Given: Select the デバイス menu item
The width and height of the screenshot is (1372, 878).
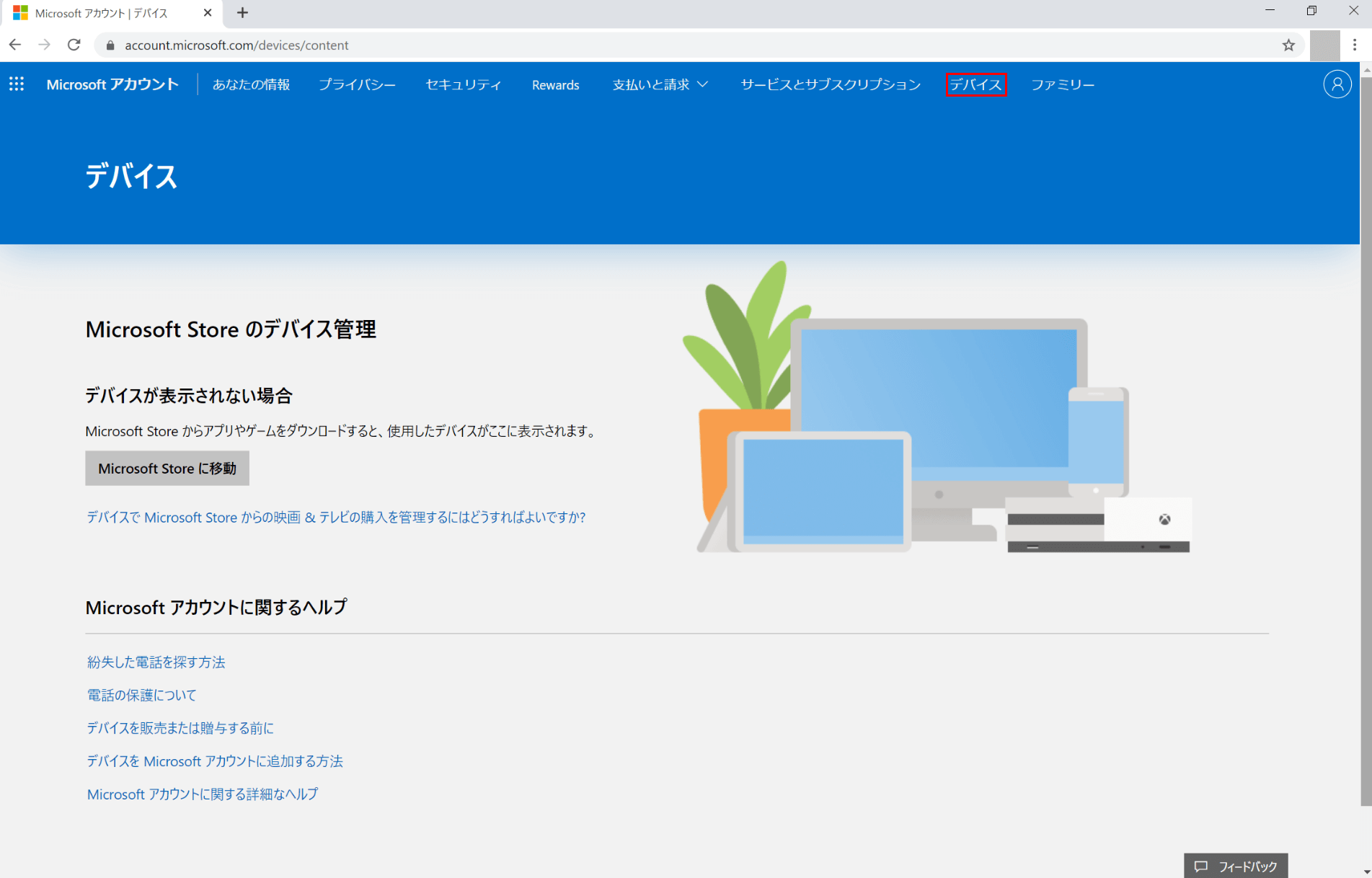Looking at the screenshot, I should 975,84.
